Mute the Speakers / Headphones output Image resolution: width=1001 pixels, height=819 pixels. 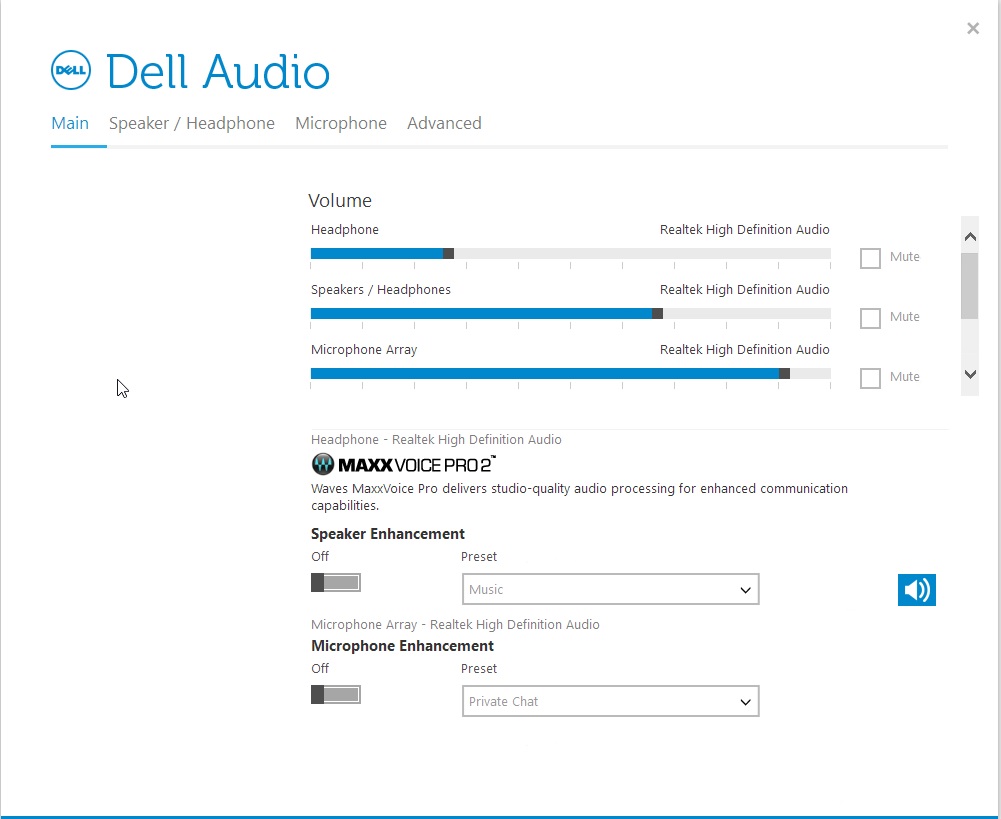pyautogui.click(x=870, y=318)
